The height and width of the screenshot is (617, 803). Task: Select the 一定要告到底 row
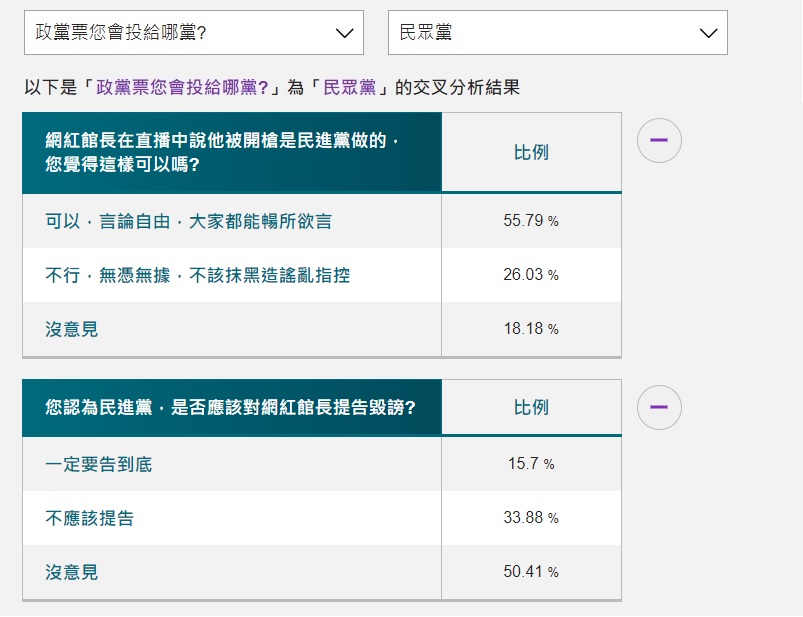coord(322,464)
